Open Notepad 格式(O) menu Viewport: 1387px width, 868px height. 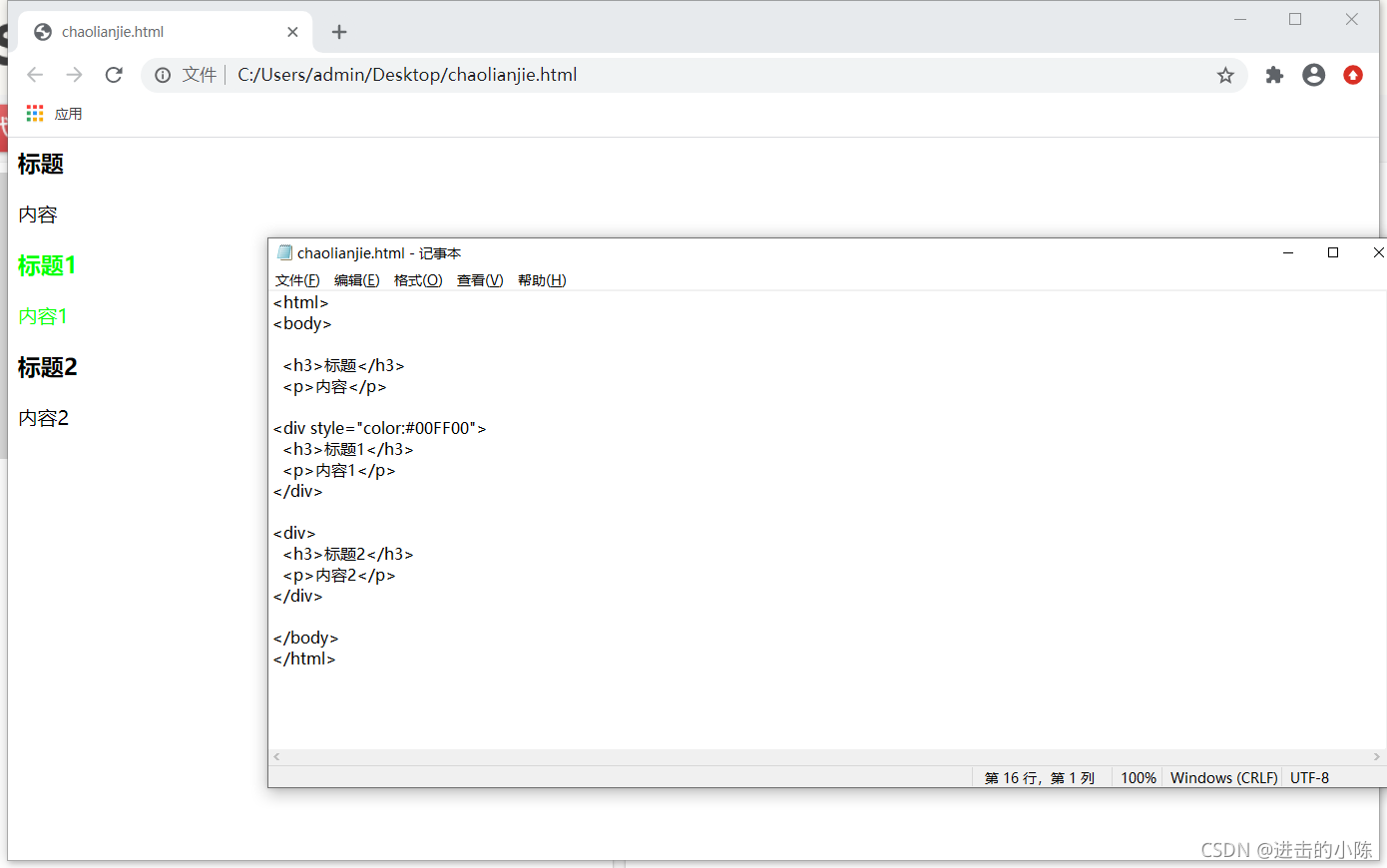(418, 280)
